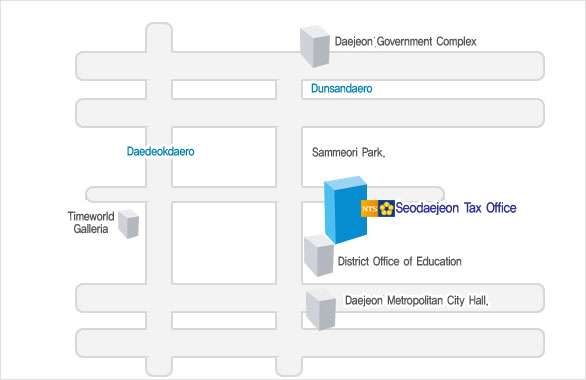Image resolution: width=586 pixels, height=380 pixels.
Task: Click the Daedeokdaero road label
Action: pyautogui.click(x=160, y=151)
